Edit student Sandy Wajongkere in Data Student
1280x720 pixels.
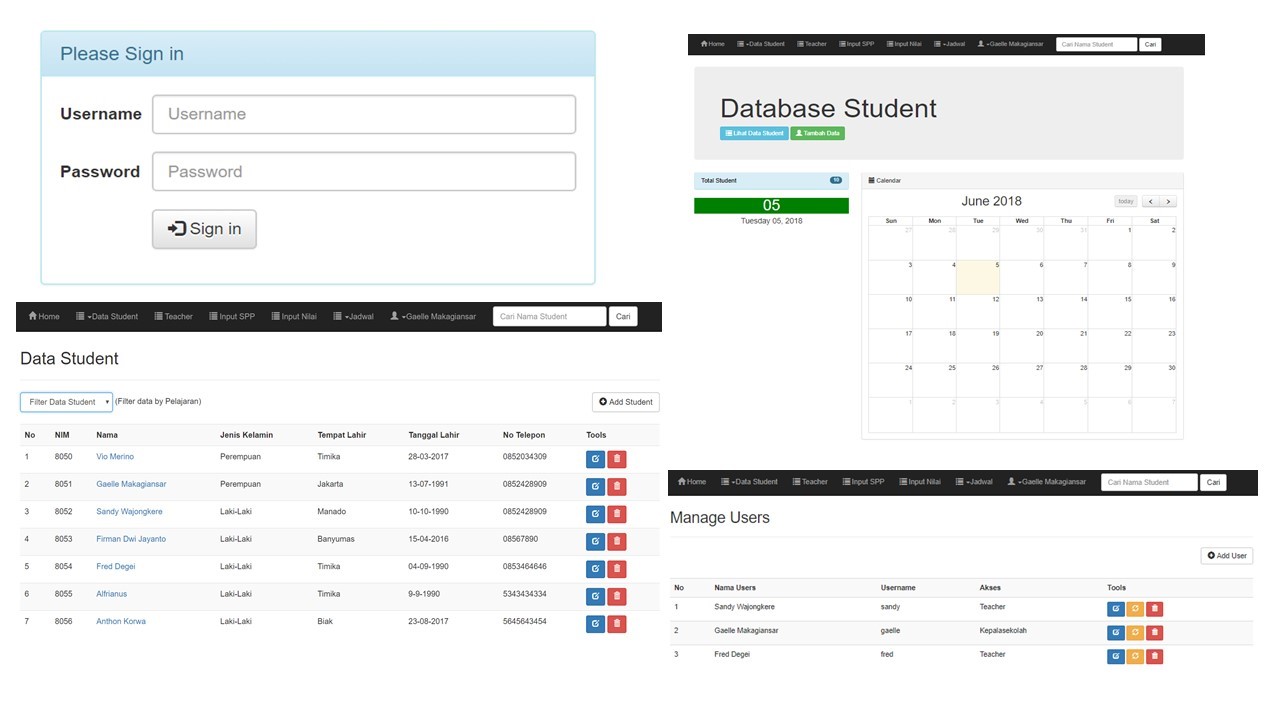[x=595, y=514]
